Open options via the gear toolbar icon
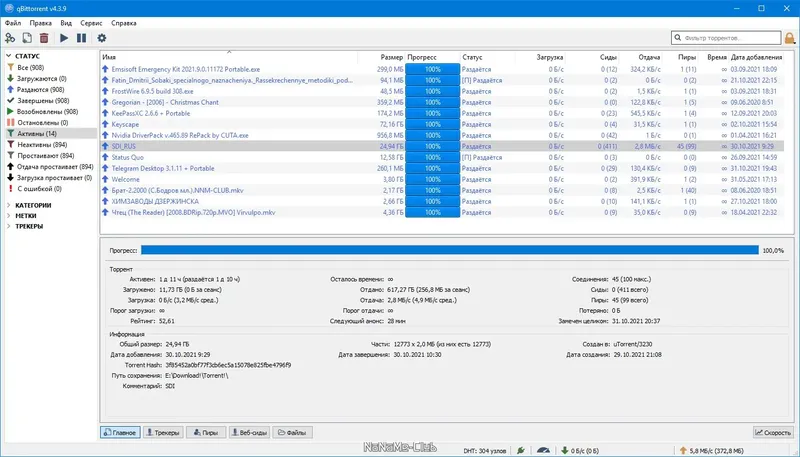Viewport: 800px width, 457px height. coord(102,38)
